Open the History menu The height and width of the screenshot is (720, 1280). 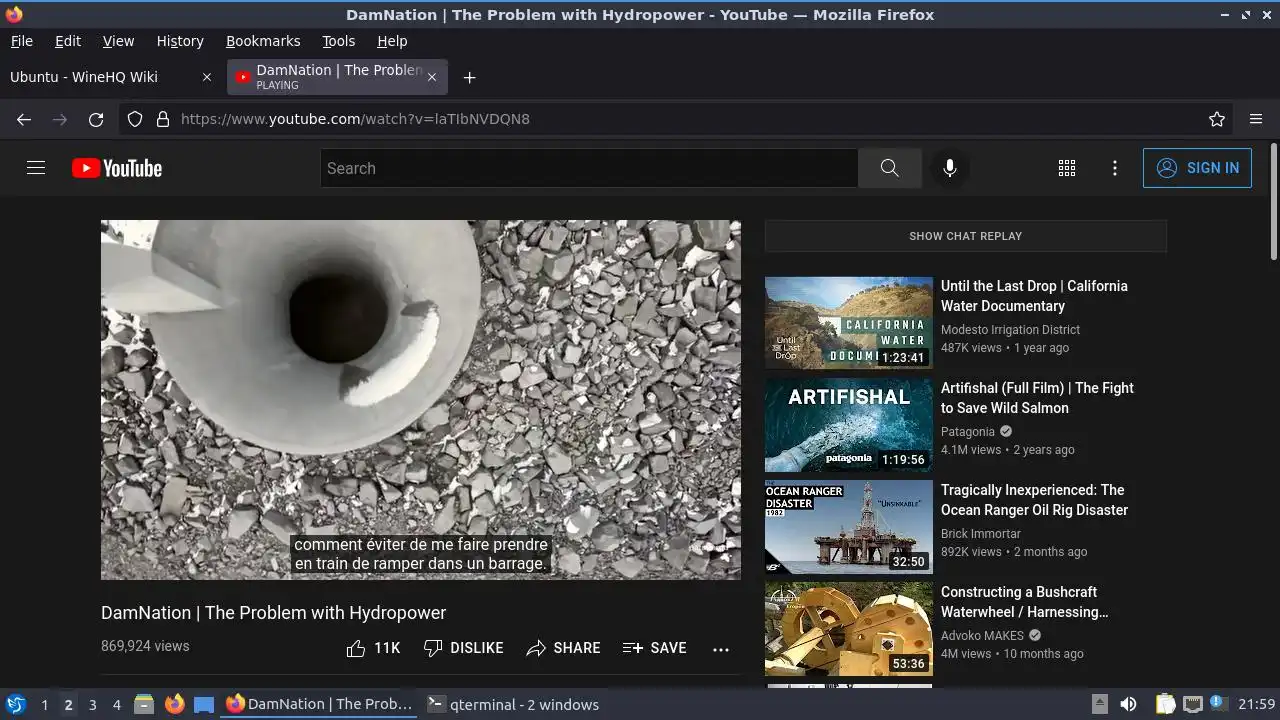coord(180,41)
